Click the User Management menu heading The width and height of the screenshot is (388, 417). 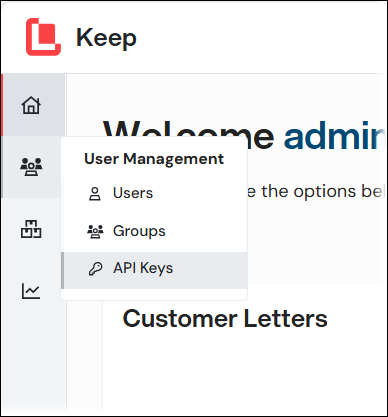pyautogui.click(x=154, y=159)
